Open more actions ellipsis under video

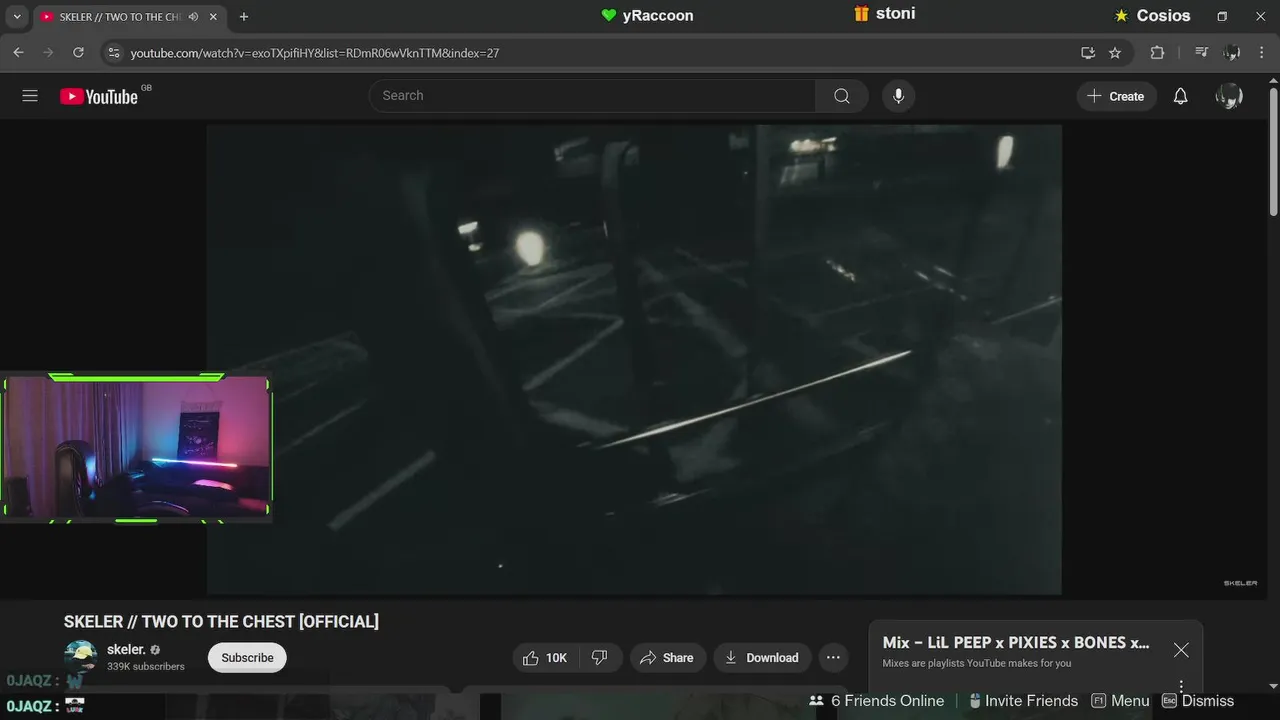coord(833,657)
